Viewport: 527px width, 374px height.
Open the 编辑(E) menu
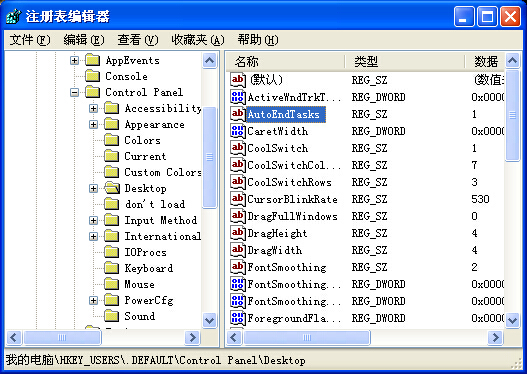coord(84,40)
